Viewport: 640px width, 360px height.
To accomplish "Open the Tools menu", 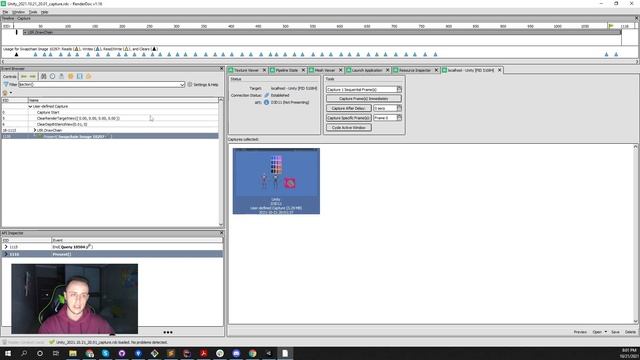I will pyautogui.click(x=33, y=12).
